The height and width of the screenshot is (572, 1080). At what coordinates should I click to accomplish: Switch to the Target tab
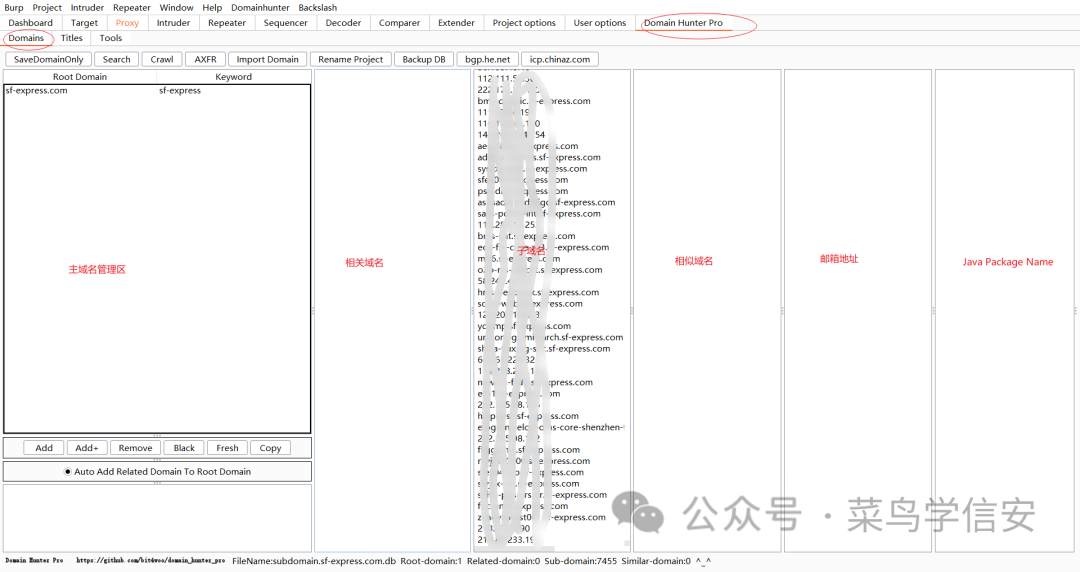tap(84, 23)
